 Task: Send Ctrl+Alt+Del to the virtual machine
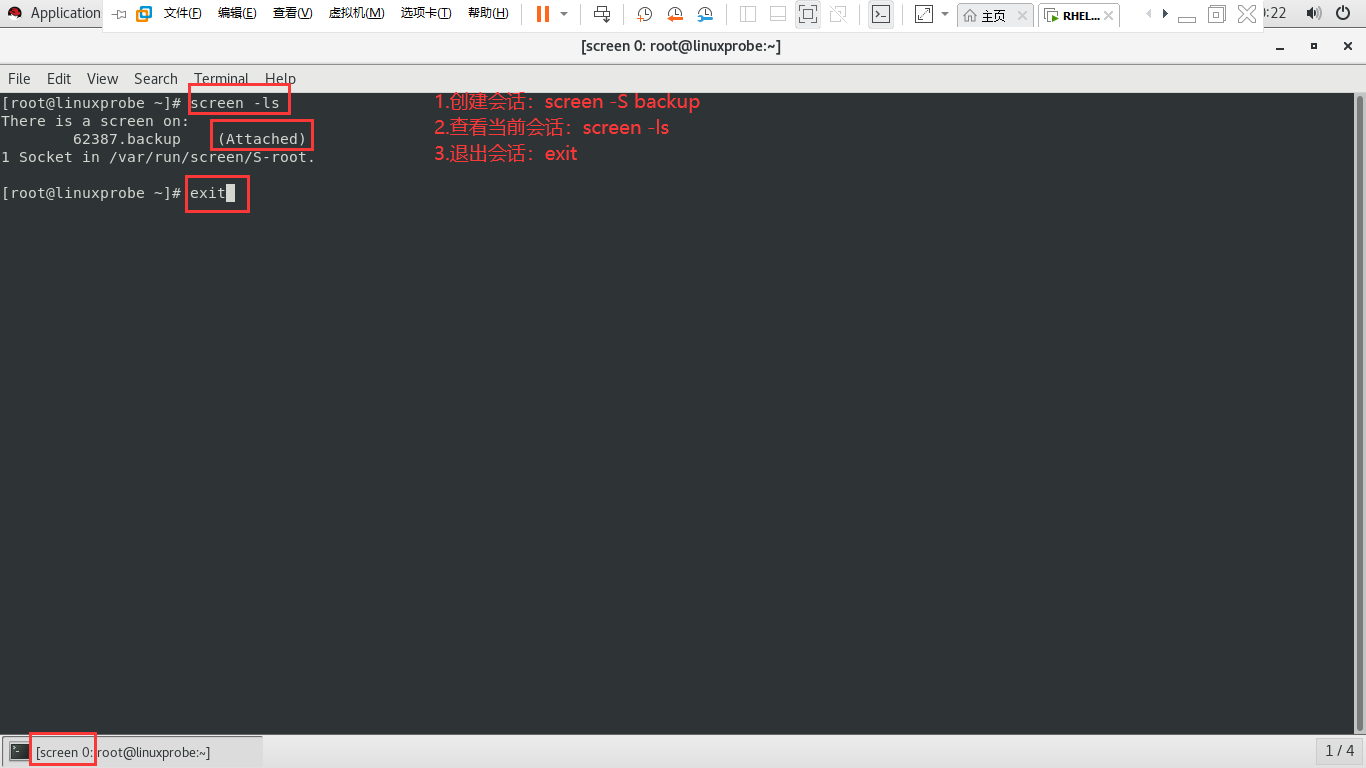click(601, 14)
